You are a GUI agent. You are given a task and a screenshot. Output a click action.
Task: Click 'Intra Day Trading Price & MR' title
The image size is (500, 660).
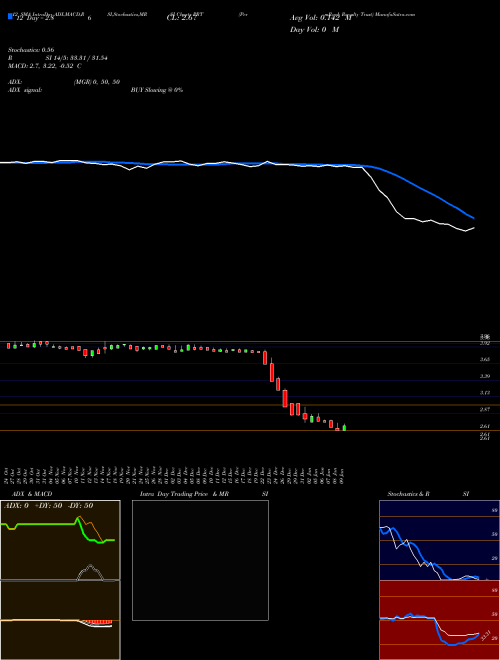(184, 494)
